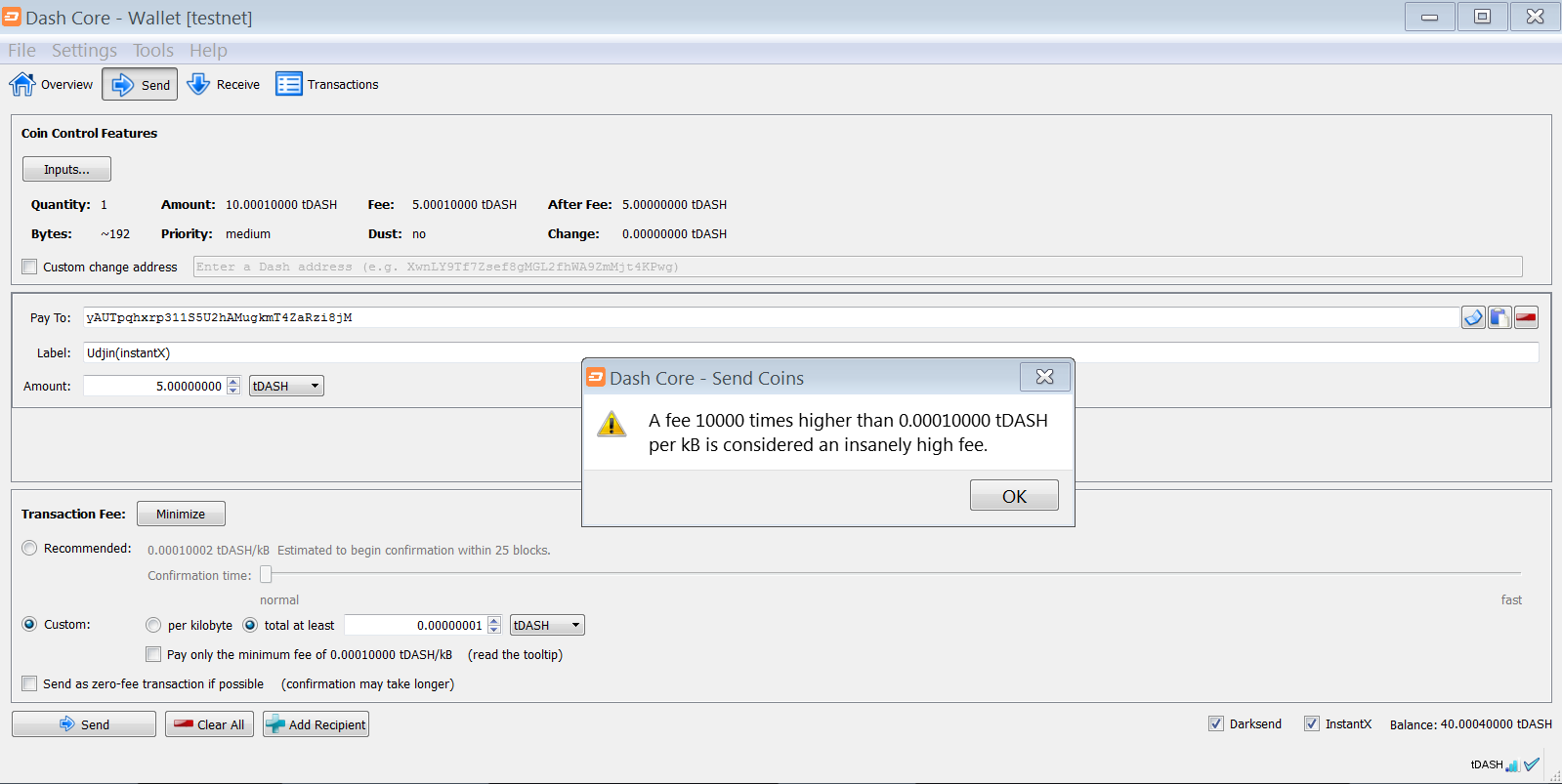Enable Send as zero-fee transaction
The width and height of the screenshot is (1562, 784).
pyautogui.click(x=29, y=683)
